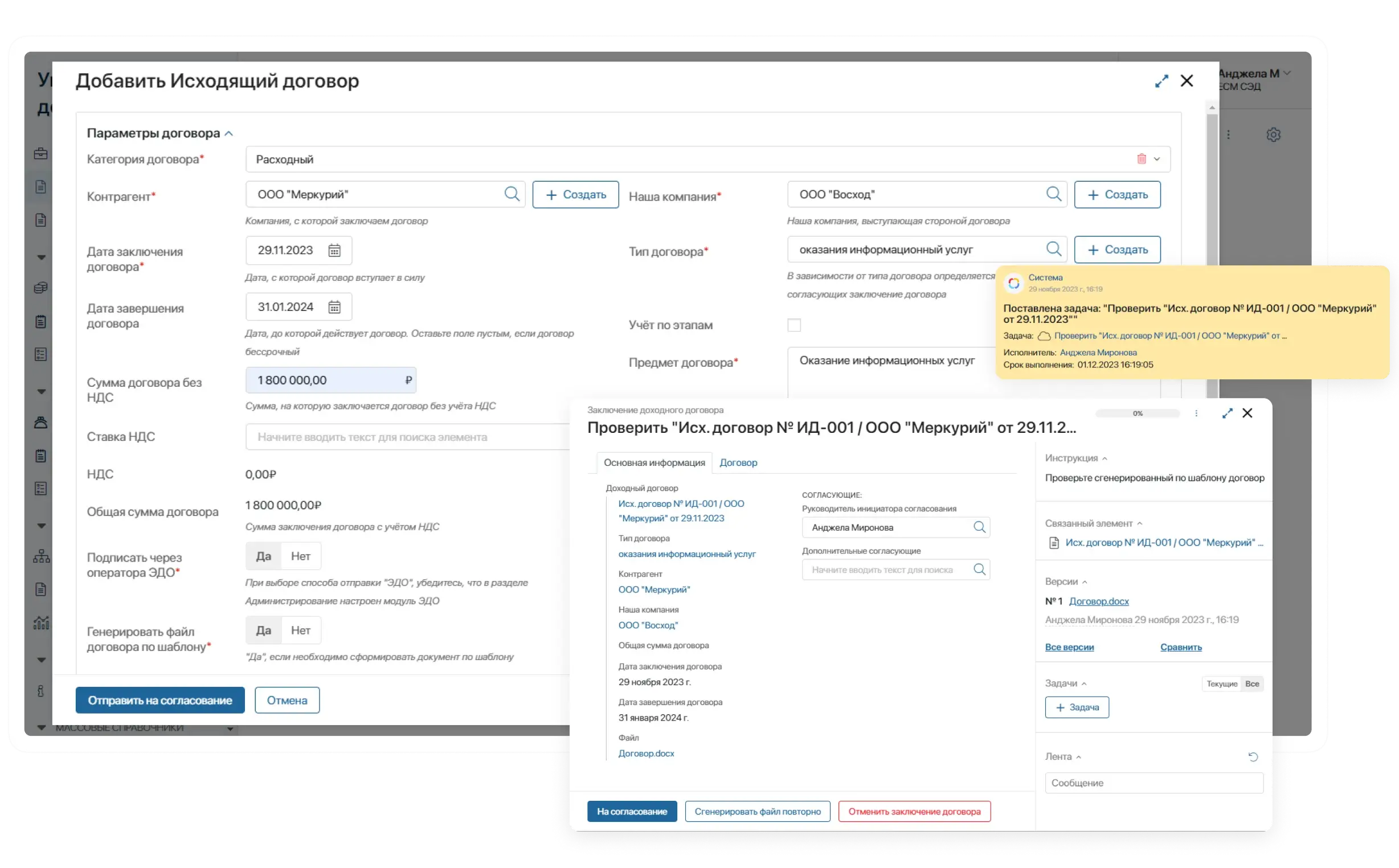The image size is (1399, 868).
Task: Open the Категория договора dropdown arrow
Action: click(x=1157, y=159)
